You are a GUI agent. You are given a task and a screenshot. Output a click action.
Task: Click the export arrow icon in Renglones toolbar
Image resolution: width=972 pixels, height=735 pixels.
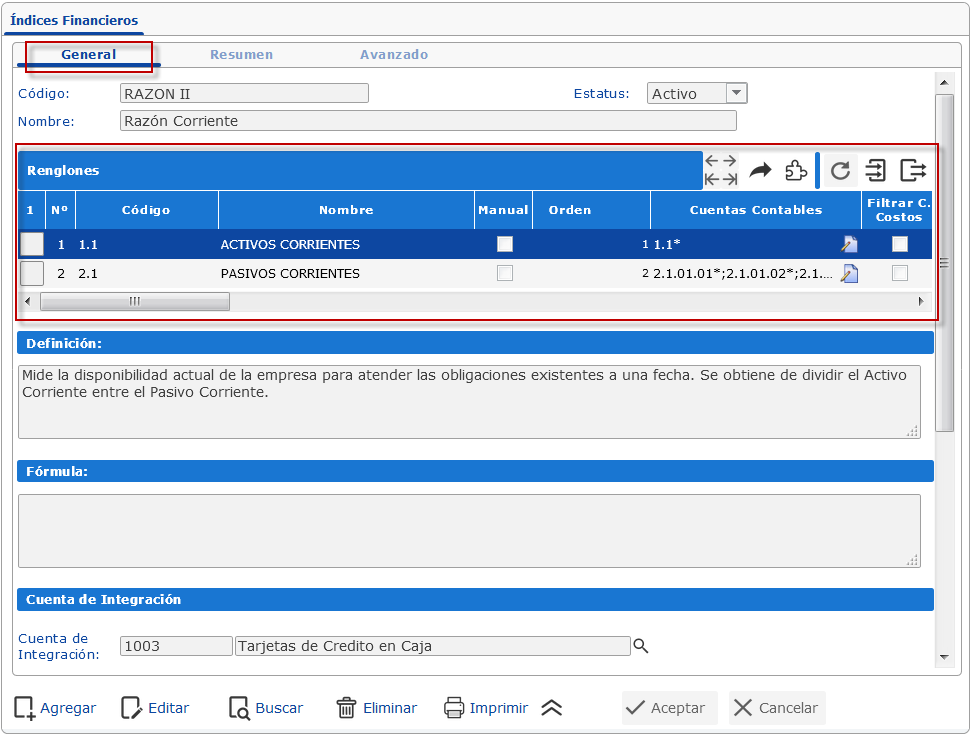point(912,171)
